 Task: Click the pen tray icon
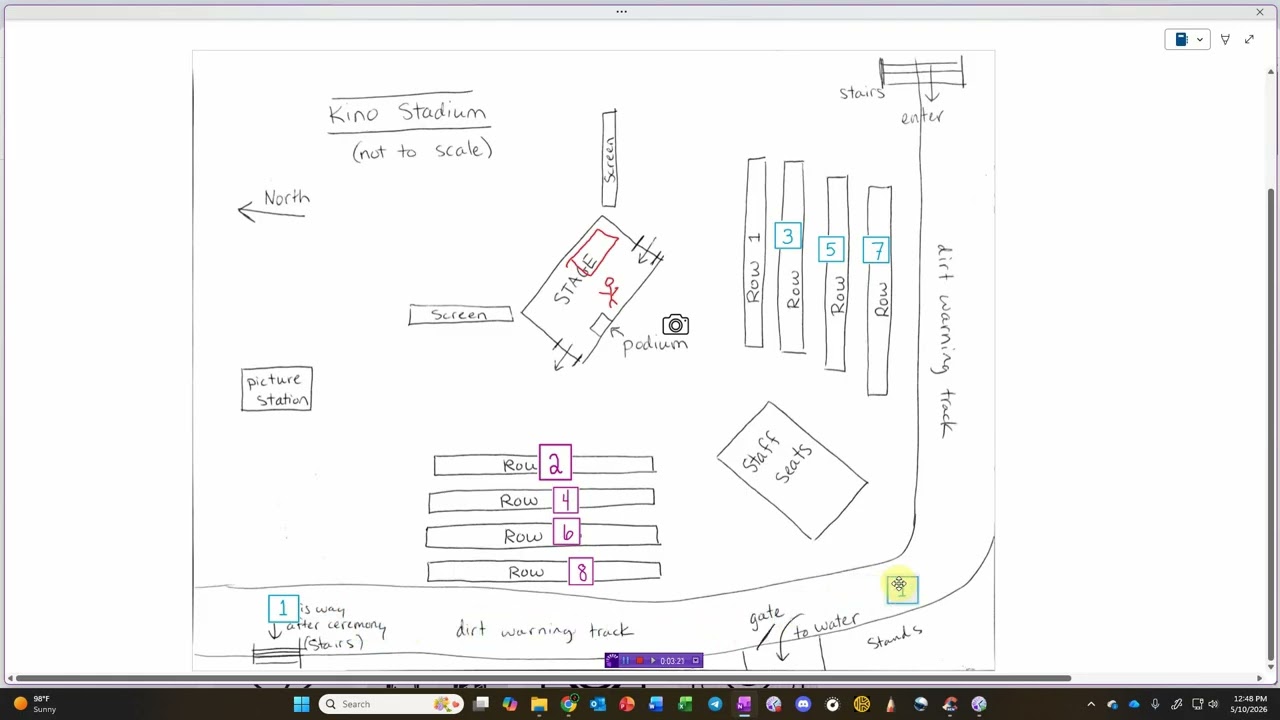[x=1177, y=704]
